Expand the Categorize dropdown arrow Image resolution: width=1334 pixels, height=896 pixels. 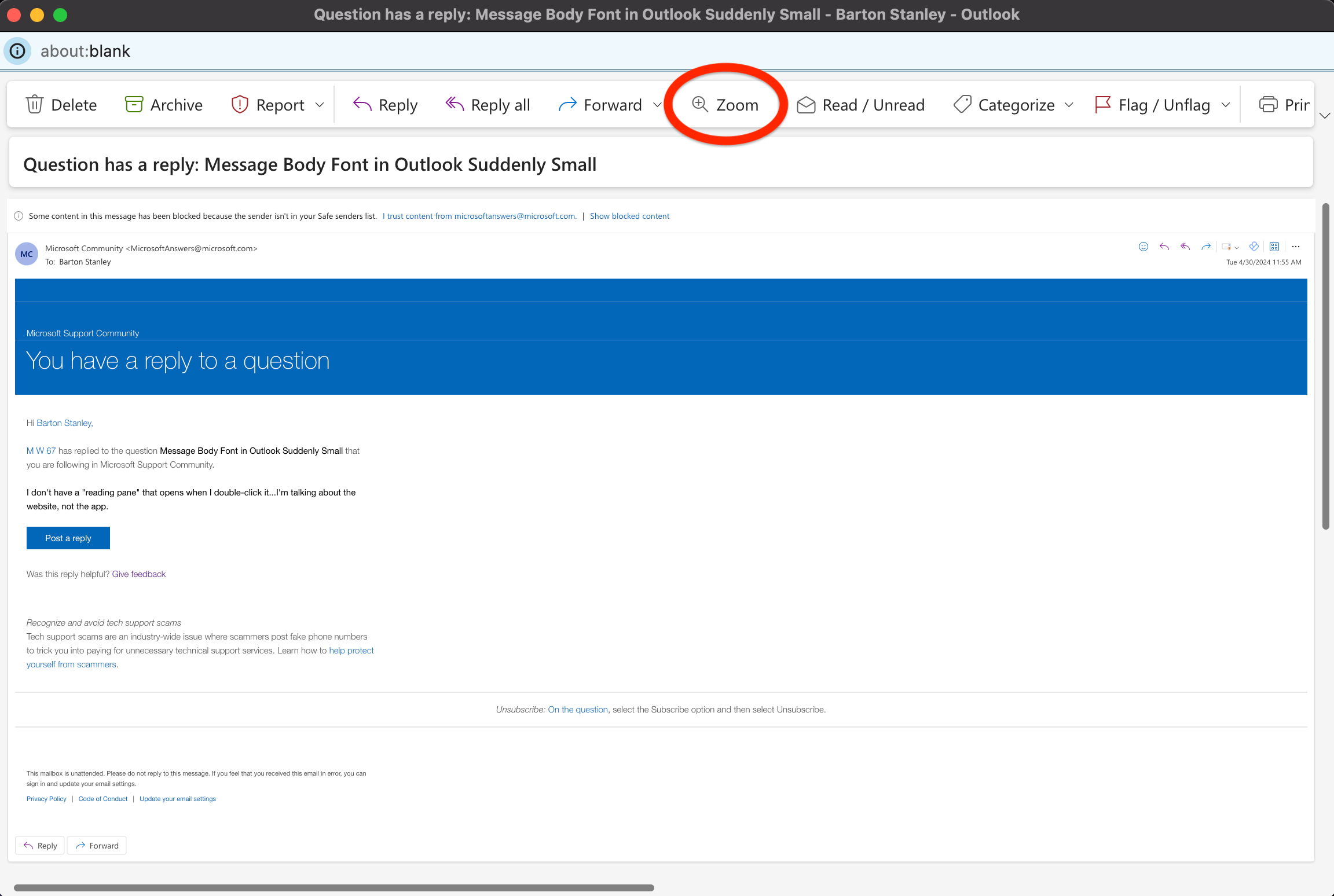pyautogui.click(x=1069, y=105)
